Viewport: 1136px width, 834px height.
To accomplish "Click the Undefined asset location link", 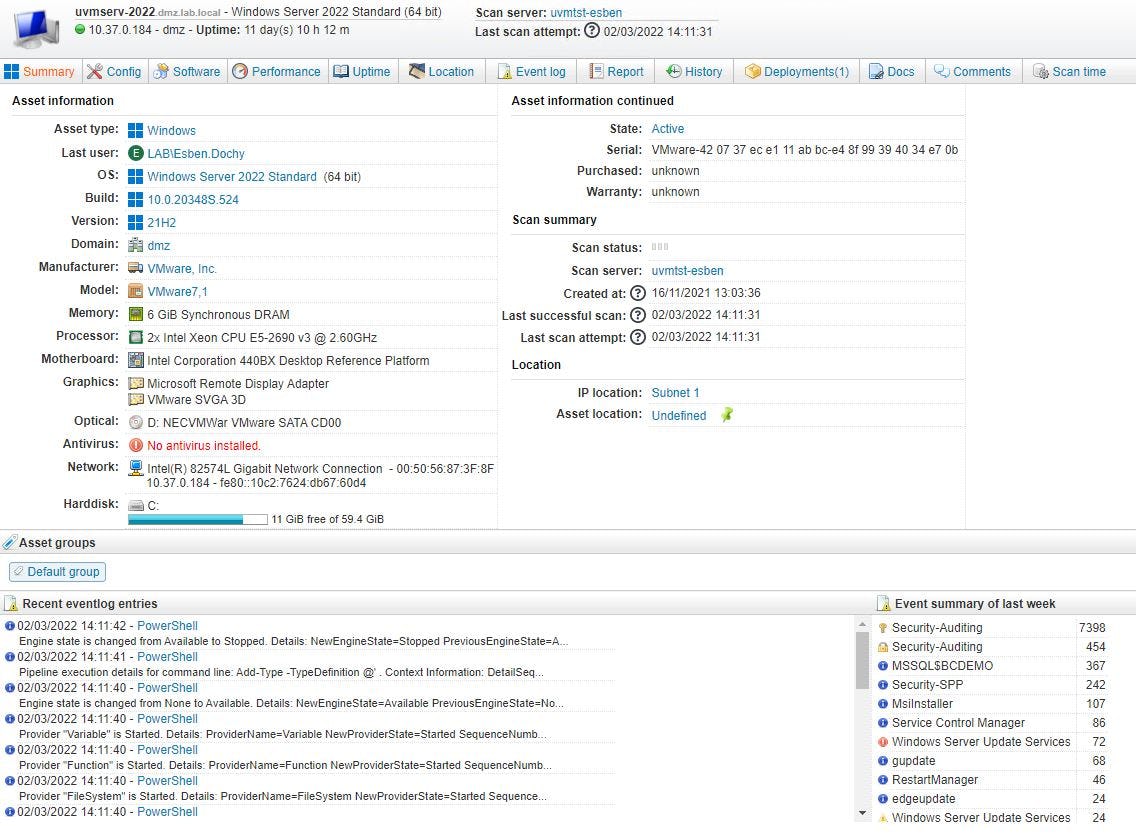I will pos(679,416).
